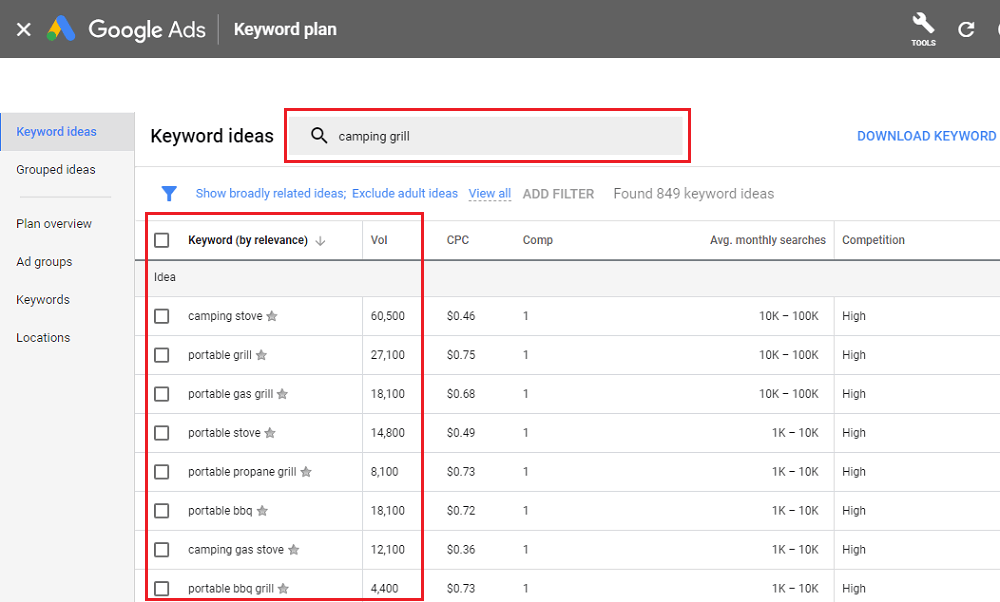Image resolution: width=1000 pixels, height=602 pixels.
Task: Check the portable propane grill row checkbox
Action: pyautogui.click(x=162, y=471)
